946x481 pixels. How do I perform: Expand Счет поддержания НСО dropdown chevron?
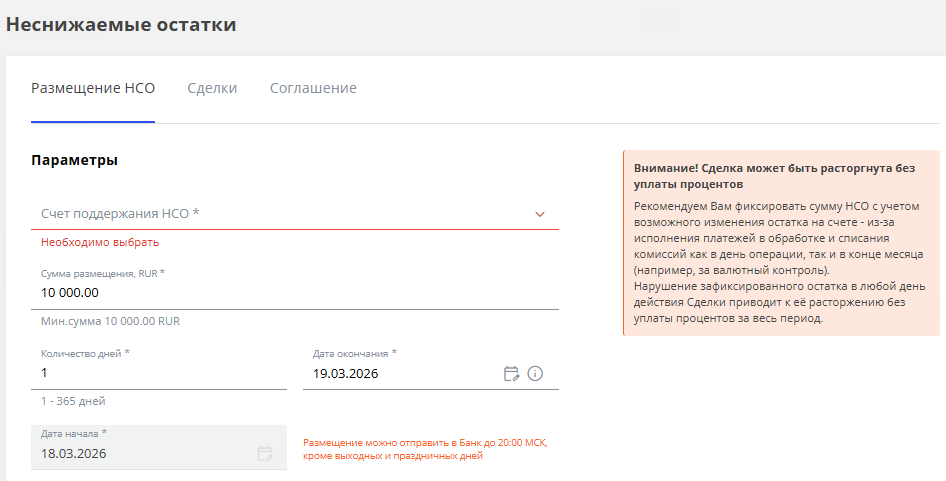(x=540, y=214)
